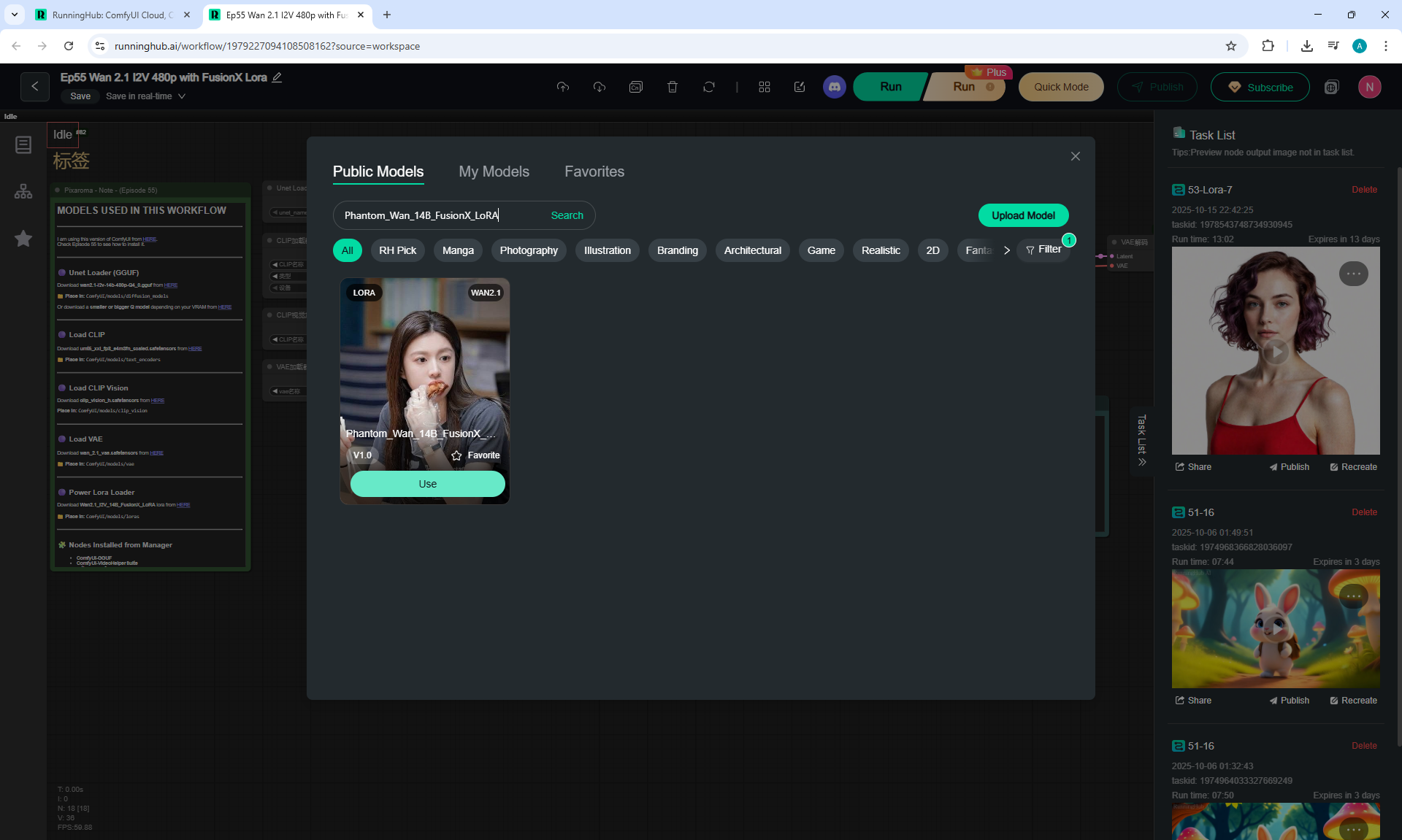
Task: Click the Upload Model button
Action: click(x=1022, y=215)
